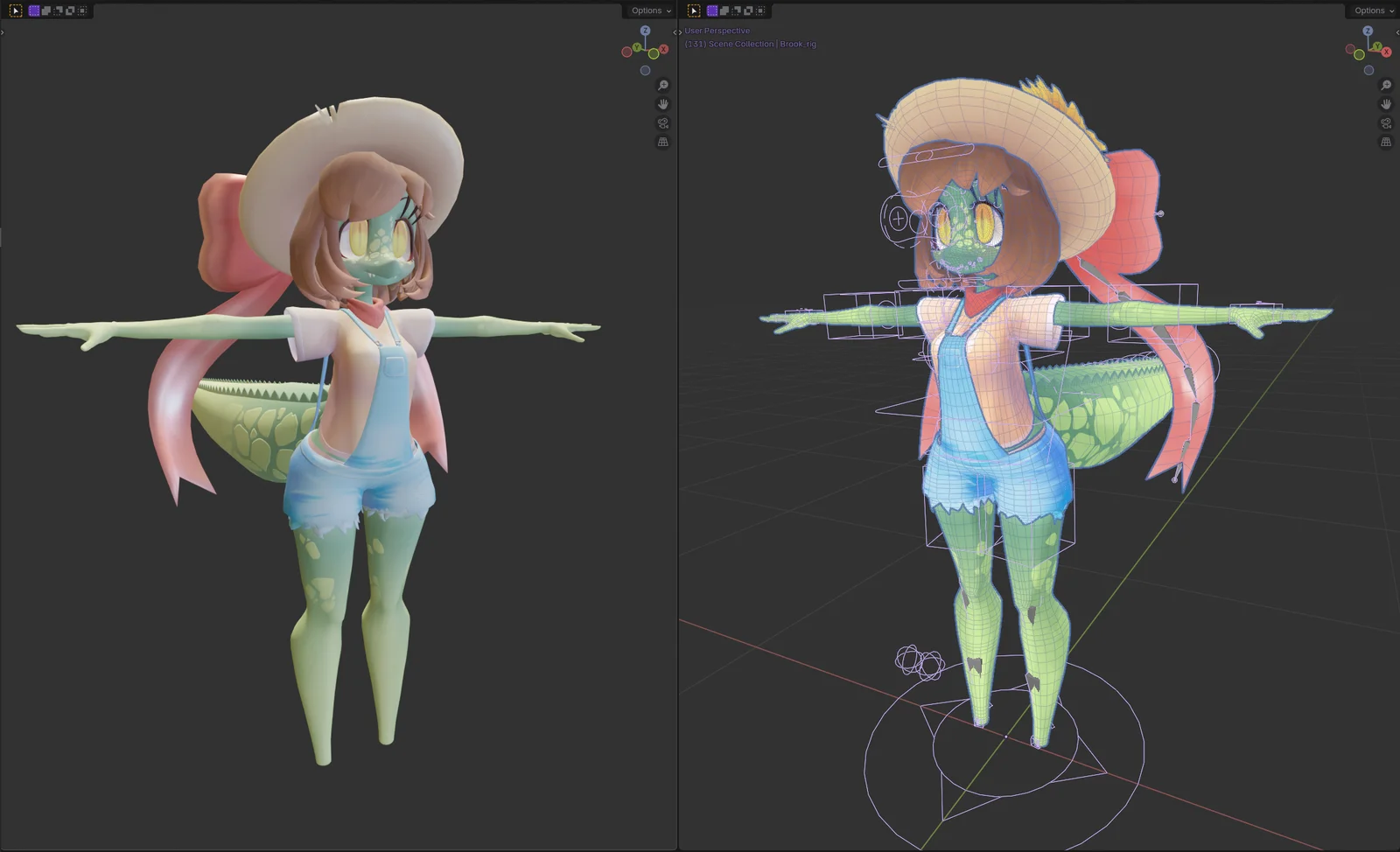Image resolution: width=1400 pixels, height=852 pixels.
Task: Switch perspective with the orthographic icon on the right
Action: click(1385, 143)
